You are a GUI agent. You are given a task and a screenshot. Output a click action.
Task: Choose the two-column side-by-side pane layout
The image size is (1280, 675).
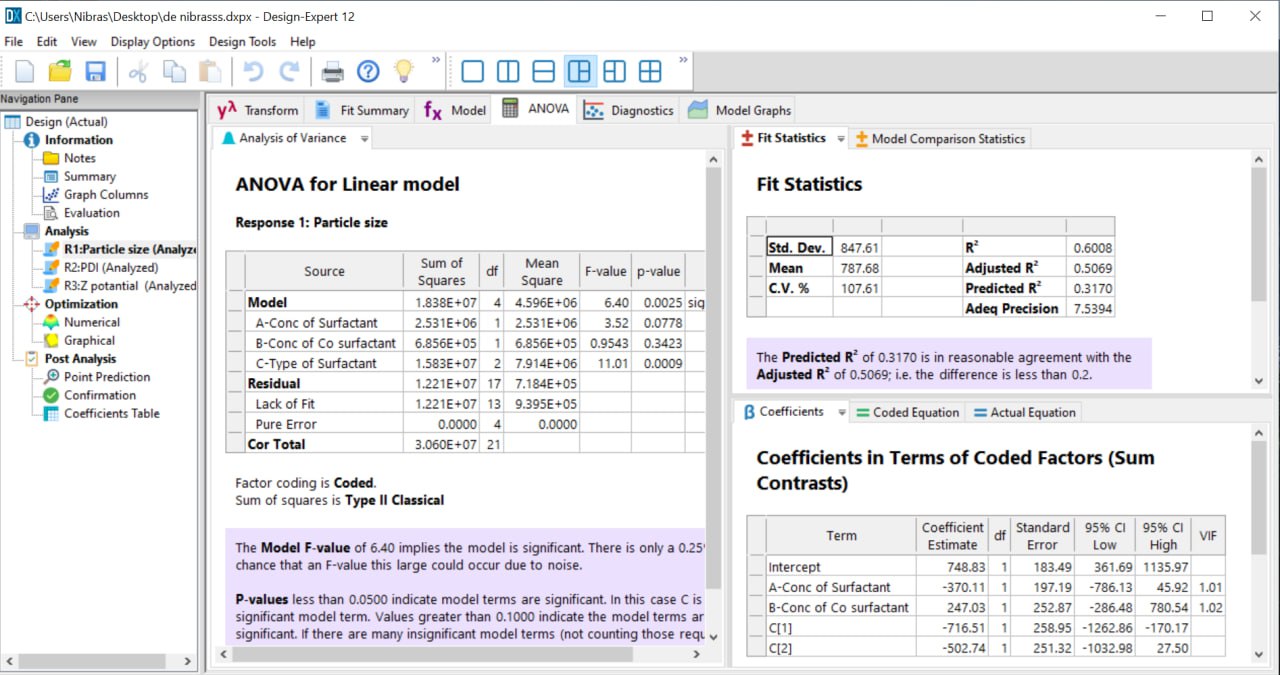pyautogui.click(x=508, y=71)
